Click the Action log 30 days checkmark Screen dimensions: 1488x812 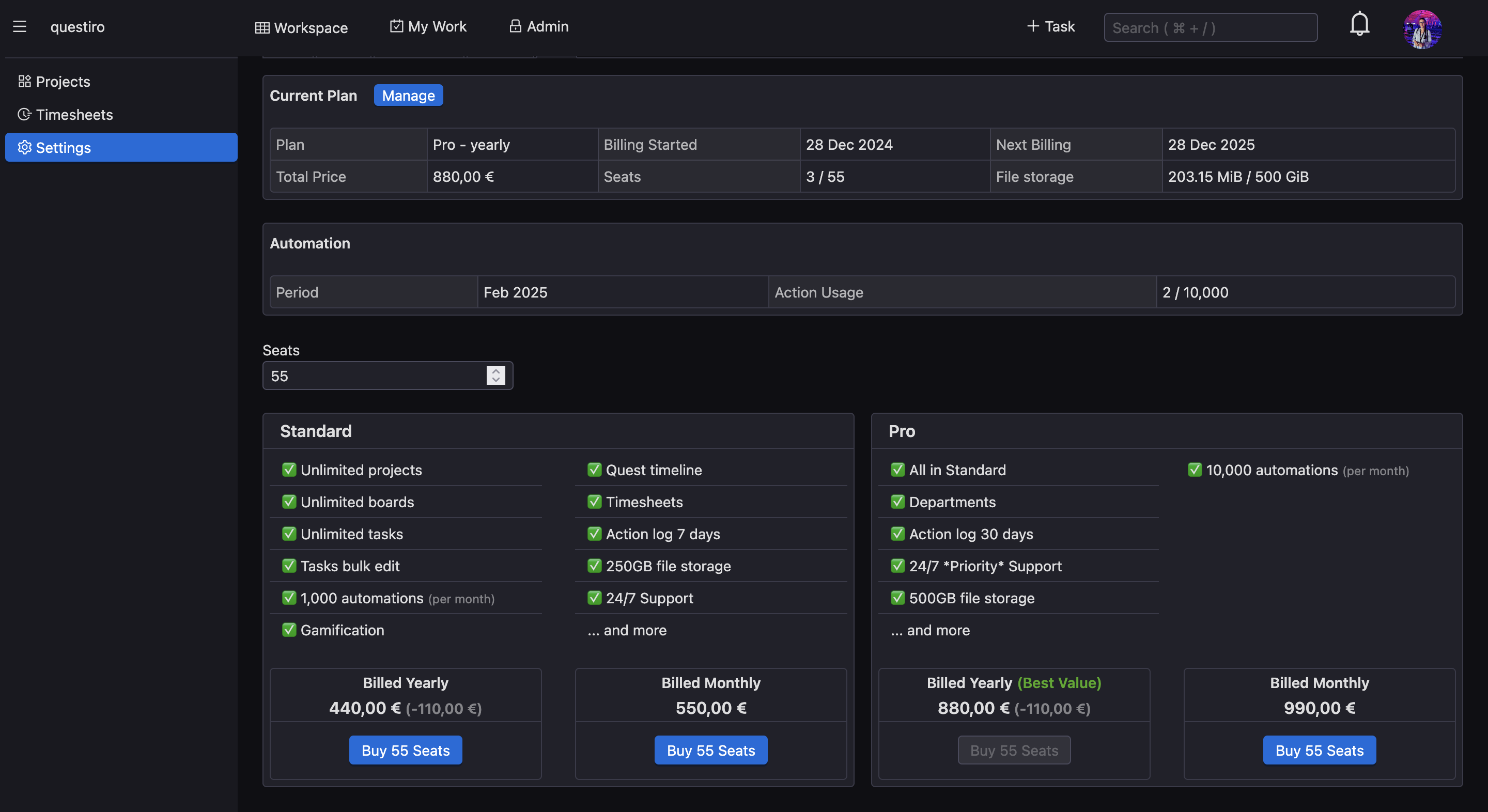[897, 534]
